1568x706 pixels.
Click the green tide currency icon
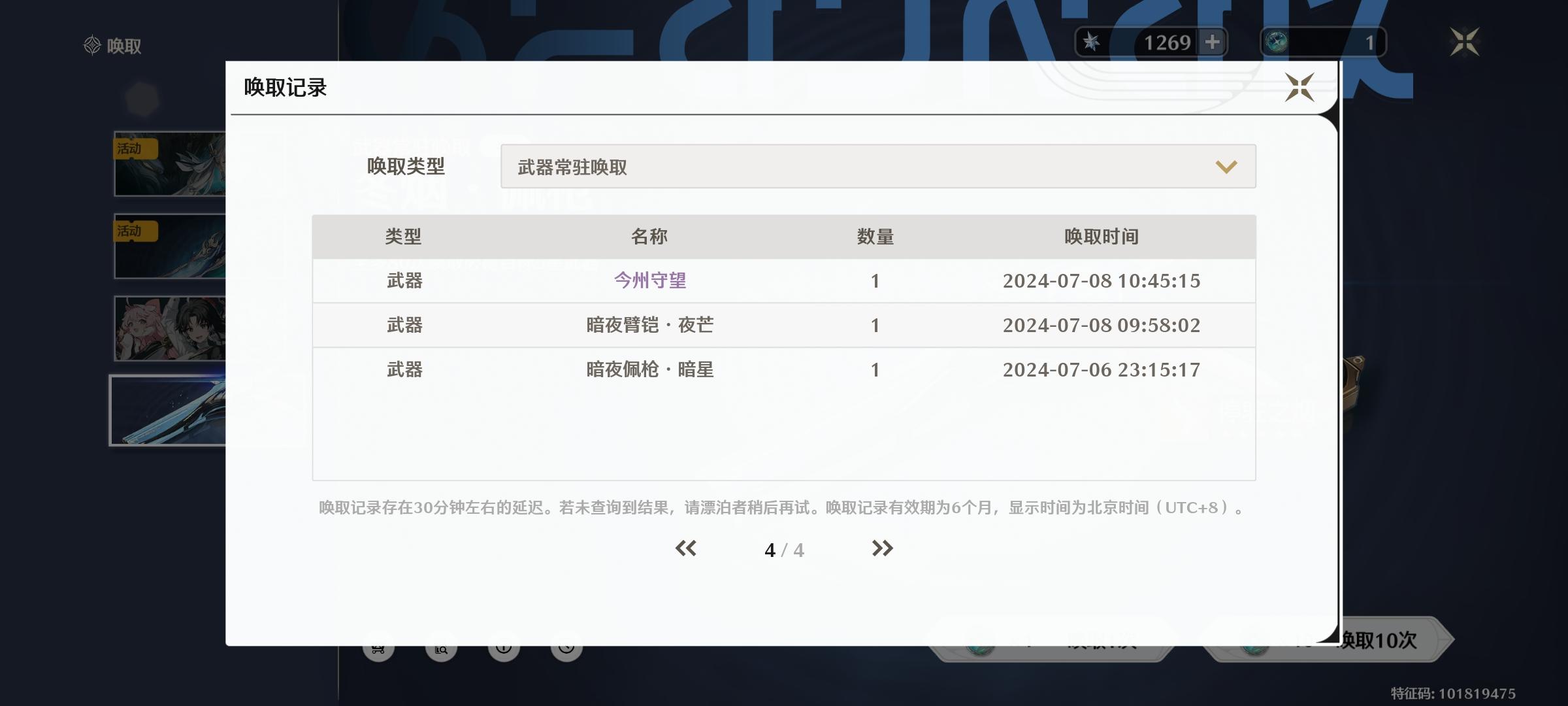(x=1276, y=42)
